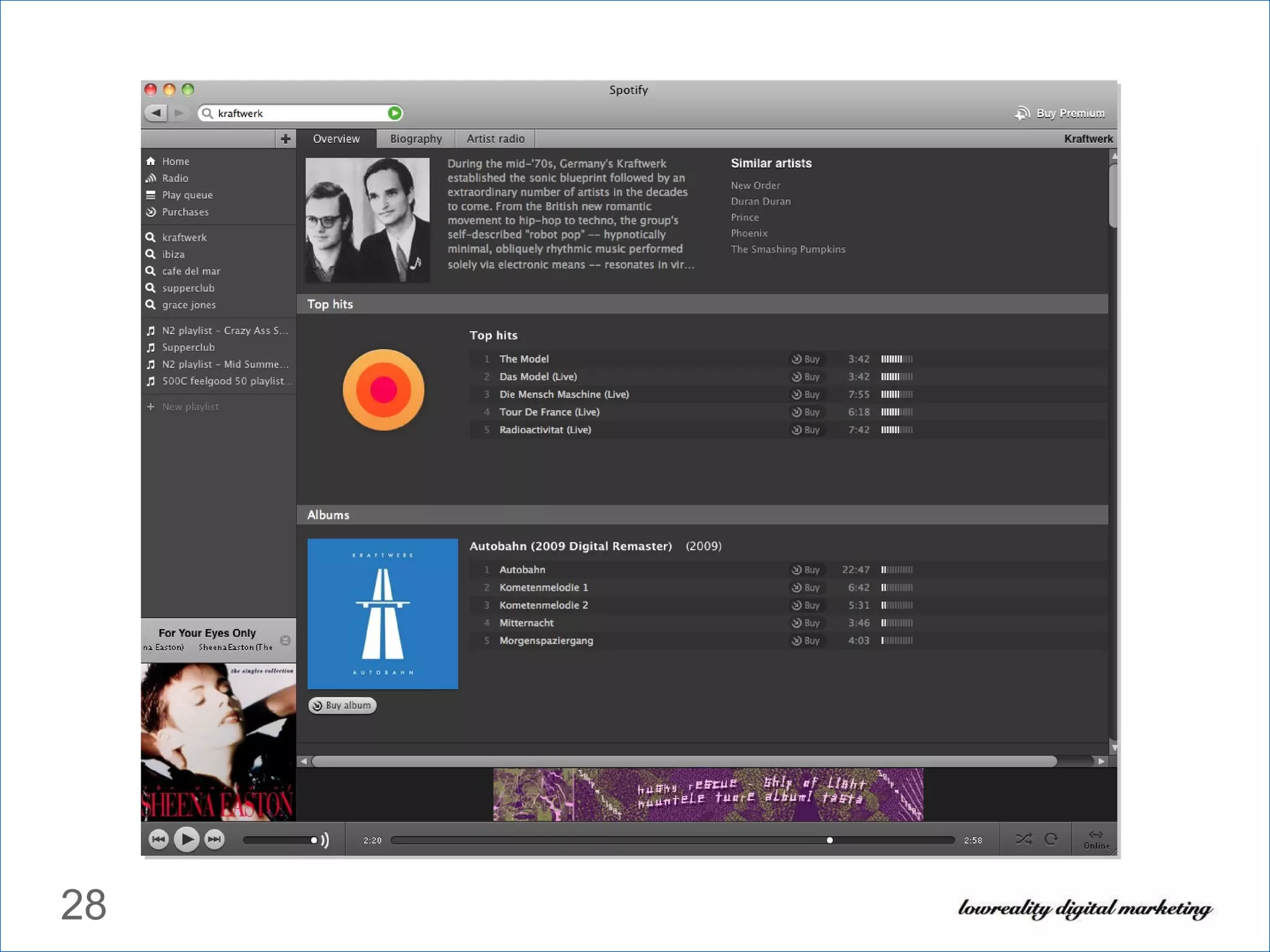
Task: Click the Buy album button
Action: 342,705
